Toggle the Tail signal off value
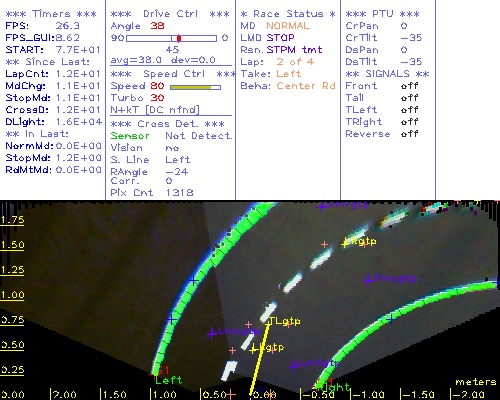500x400 pixels. pos(409,98)
